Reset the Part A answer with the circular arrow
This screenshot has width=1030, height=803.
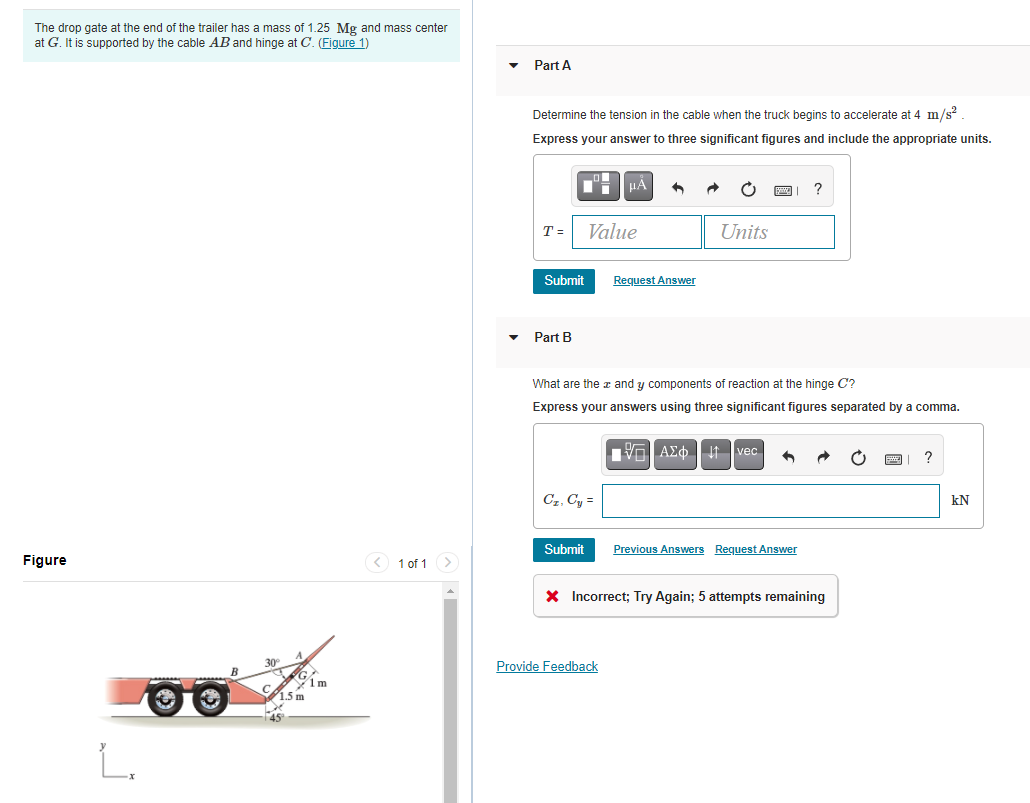pos(748,189)
